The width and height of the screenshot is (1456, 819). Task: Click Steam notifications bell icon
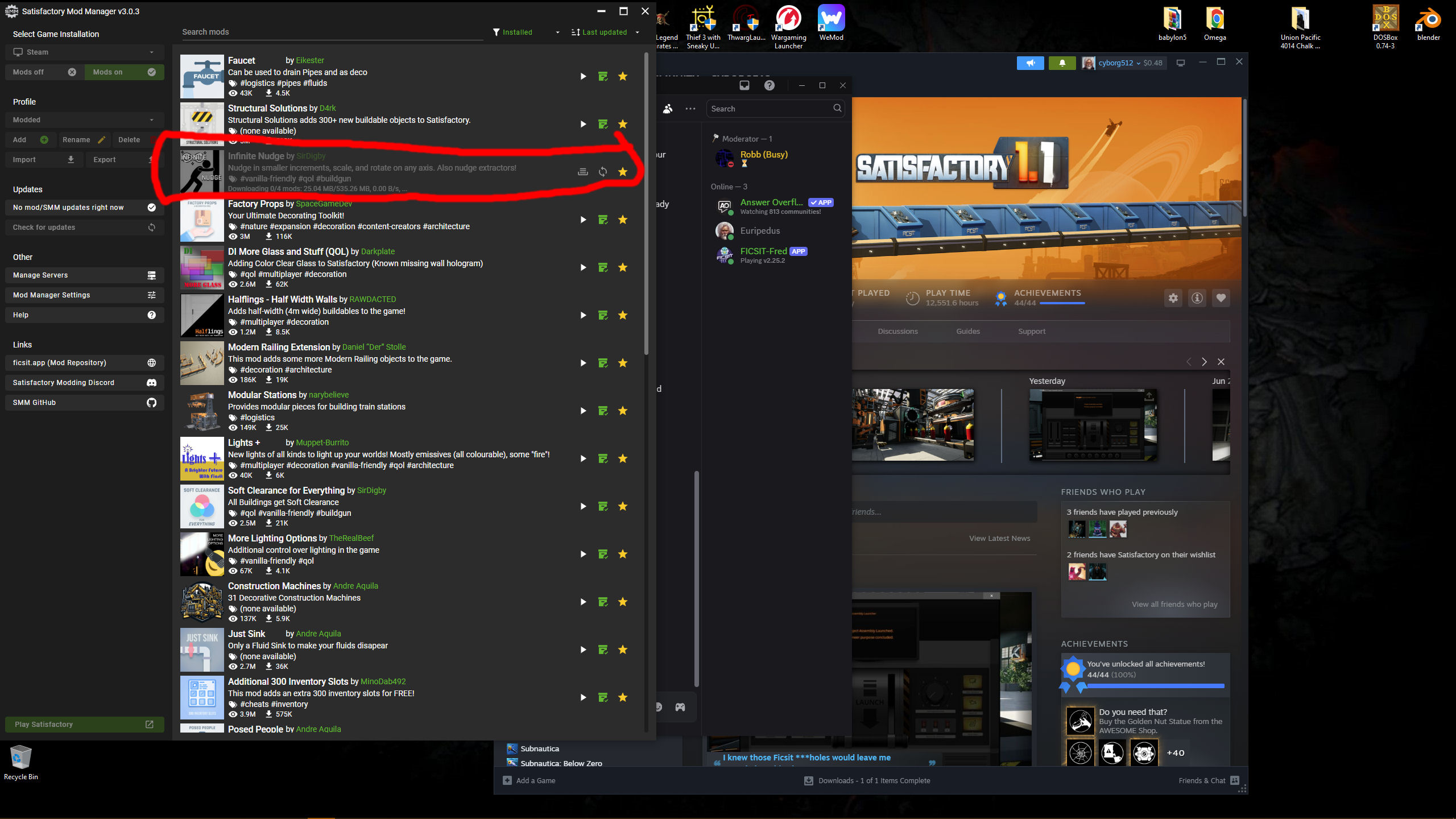point(1062,63)
